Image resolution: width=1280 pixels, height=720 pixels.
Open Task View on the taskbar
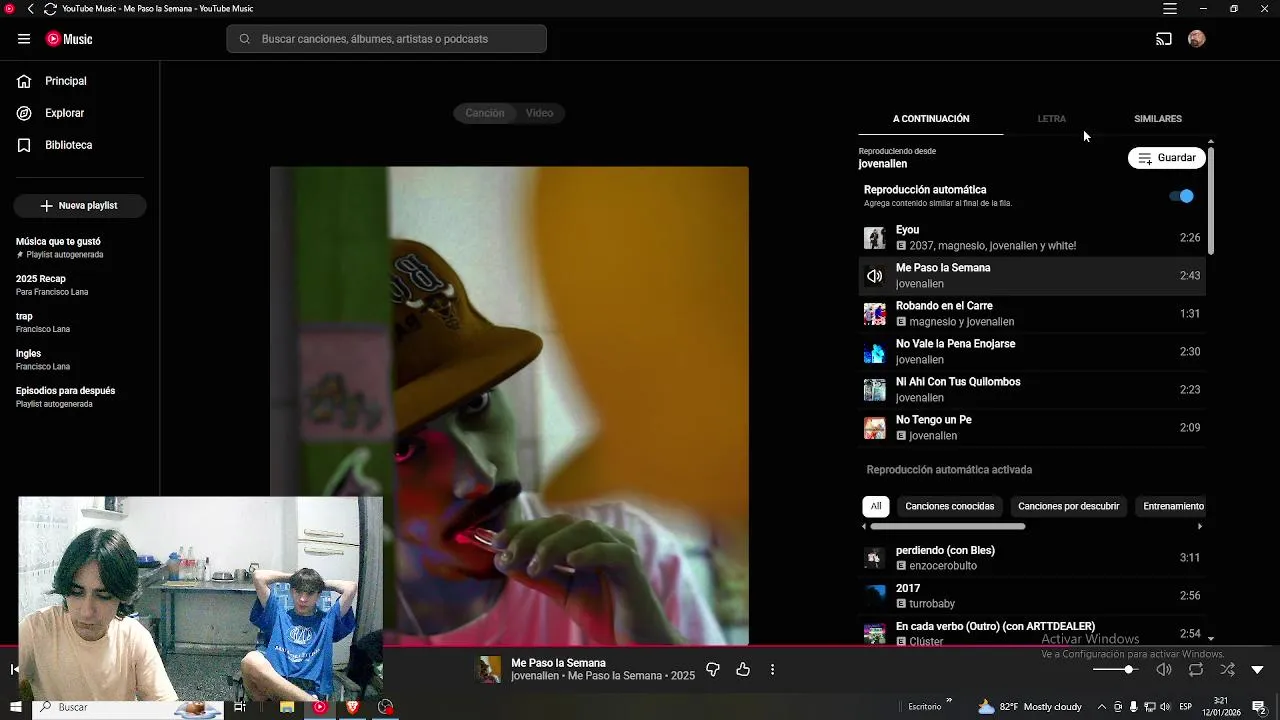point(240,707)
